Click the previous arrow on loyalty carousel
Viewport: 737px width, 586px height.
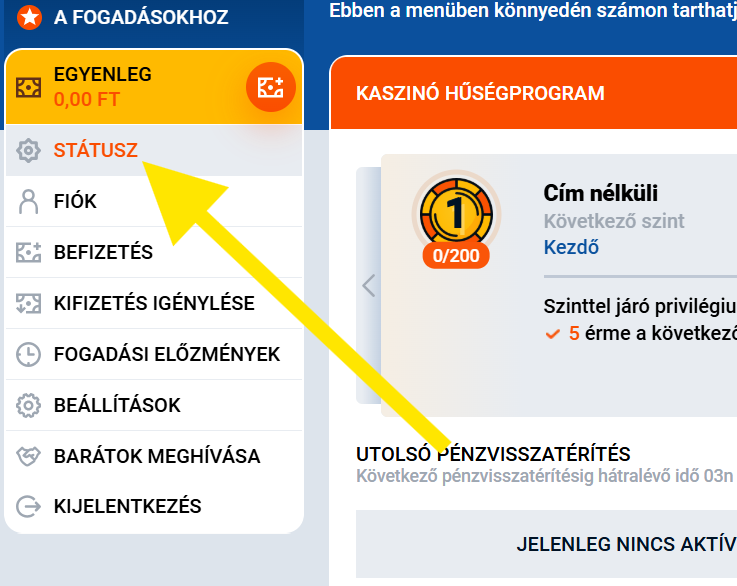coord(368,286)
